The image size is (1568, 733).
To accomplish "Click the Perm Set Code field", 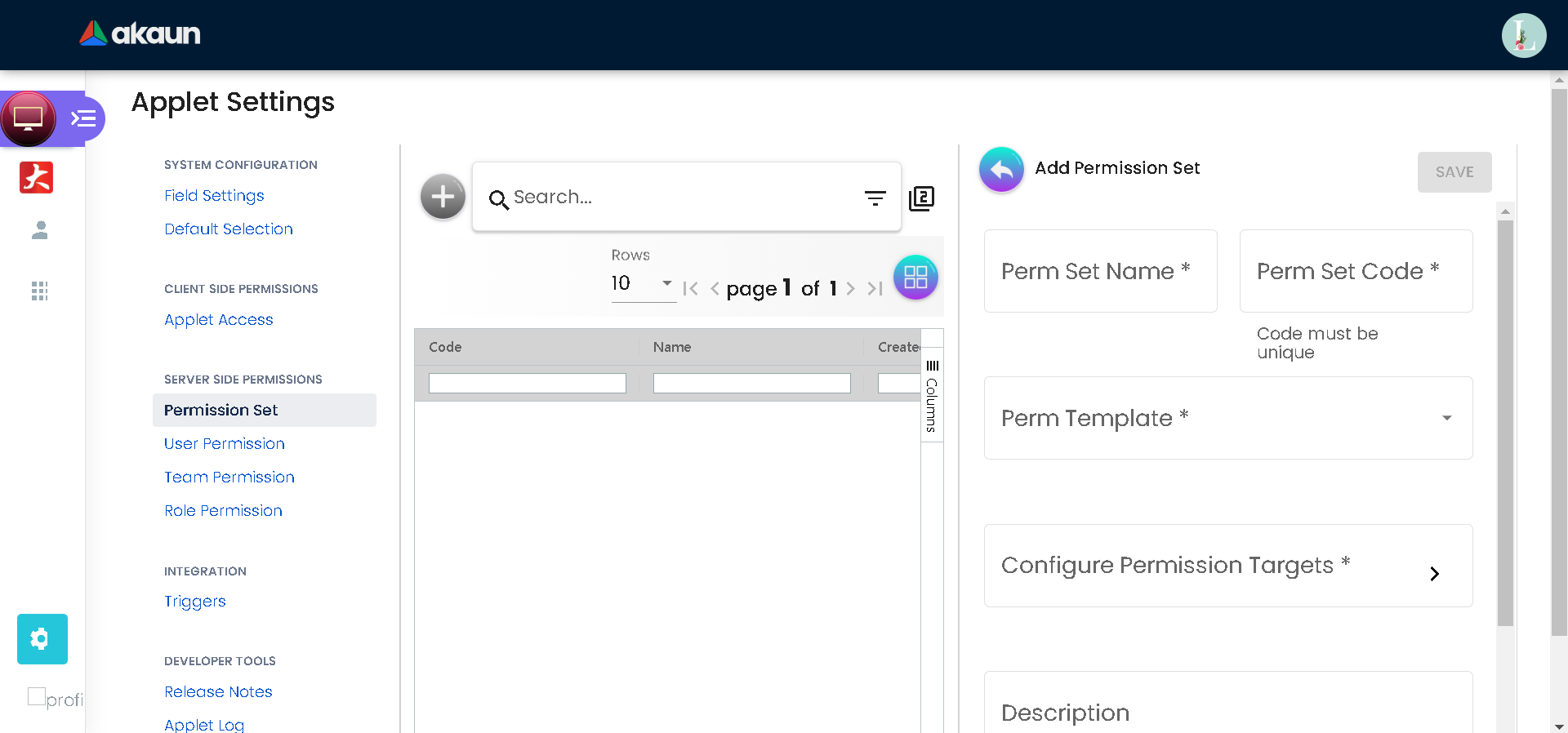I will click(1356, 271).
